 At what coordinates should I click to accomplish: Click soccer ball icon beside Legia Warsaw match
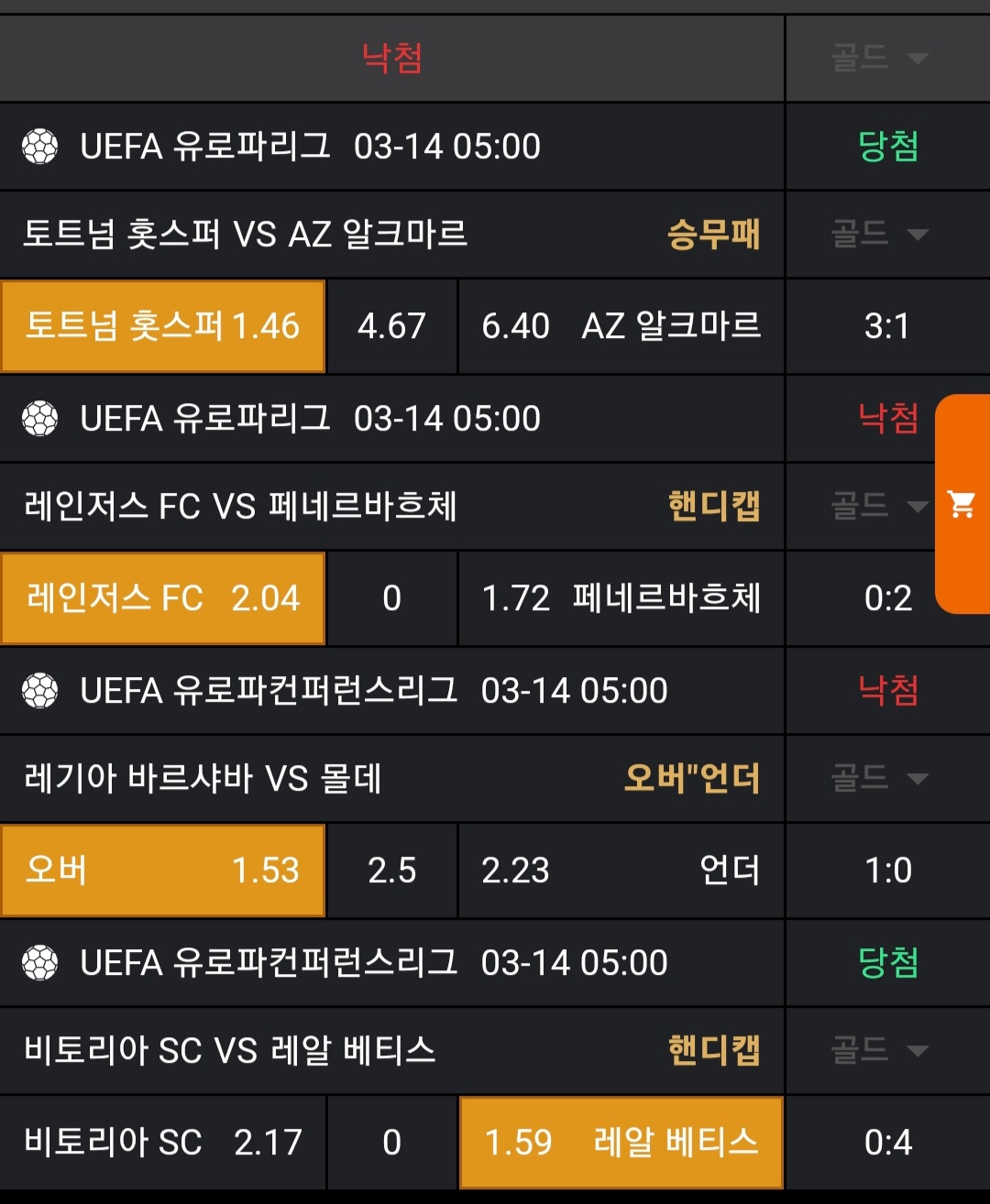pyautogui.click(x=39, y=691)
